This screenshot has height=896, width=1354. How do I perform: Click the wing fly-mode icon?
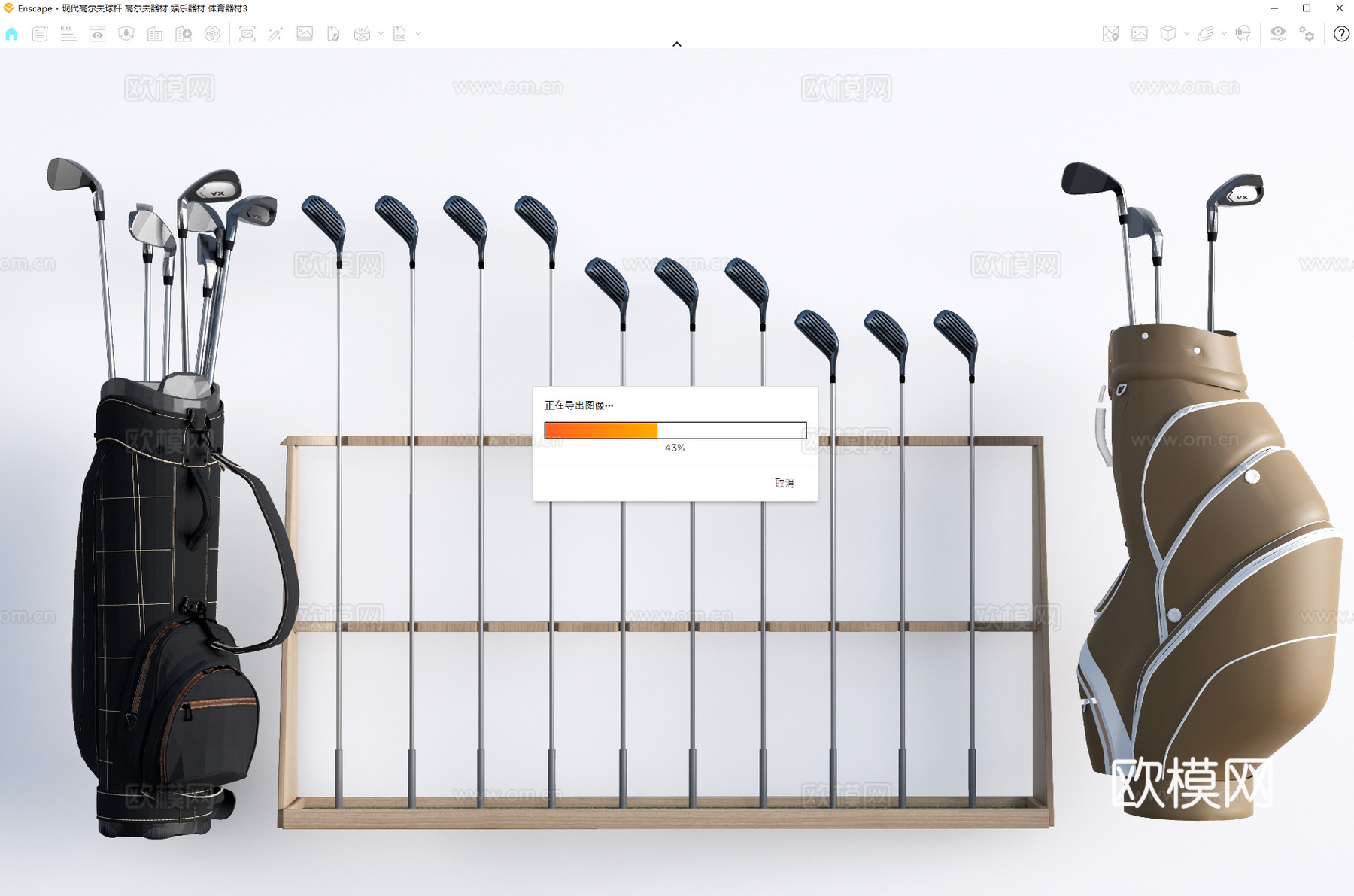(1206, 34)
